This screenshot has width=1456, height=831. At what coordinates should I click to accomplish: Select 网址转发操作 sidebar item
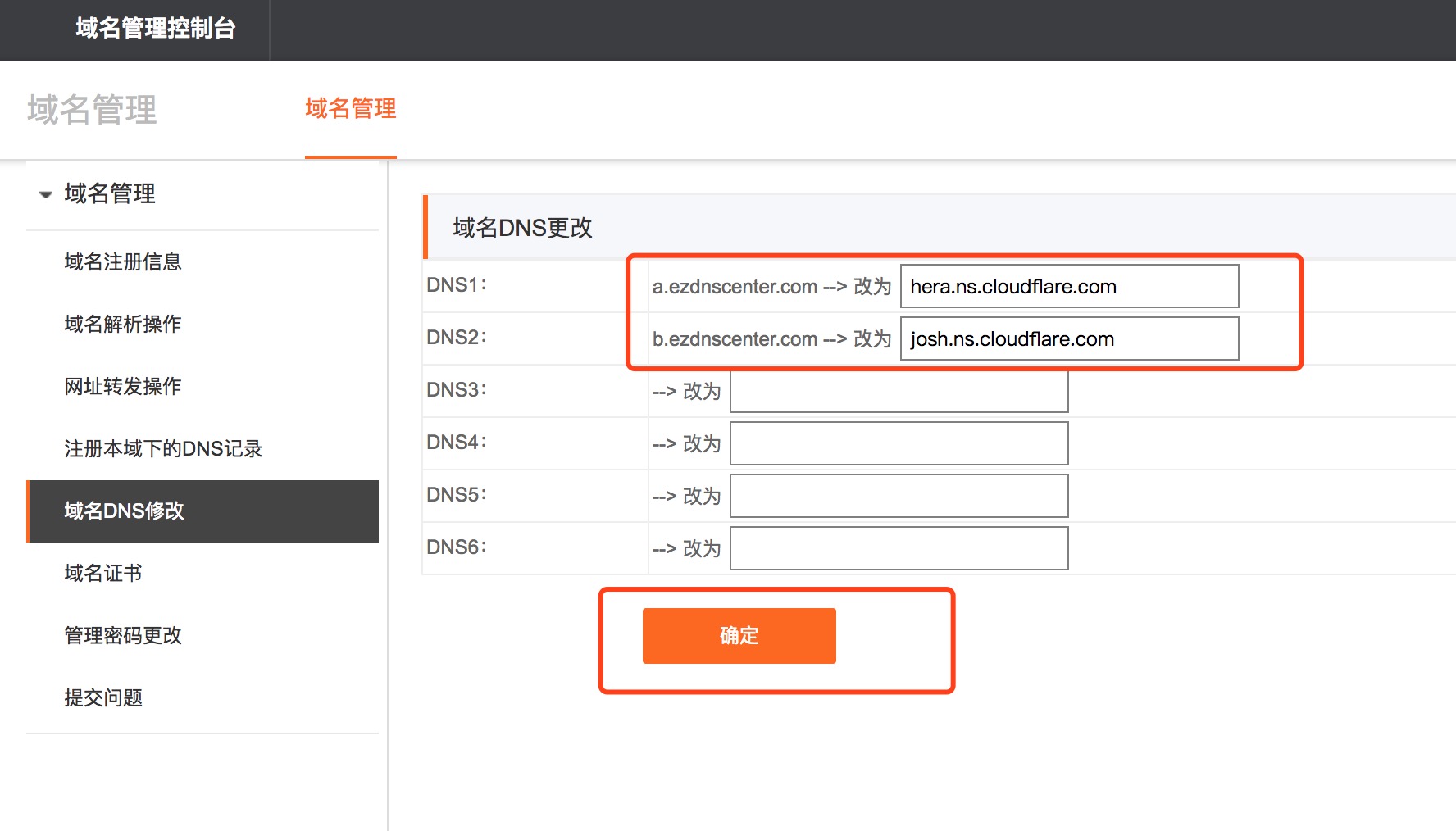[123, 386]
